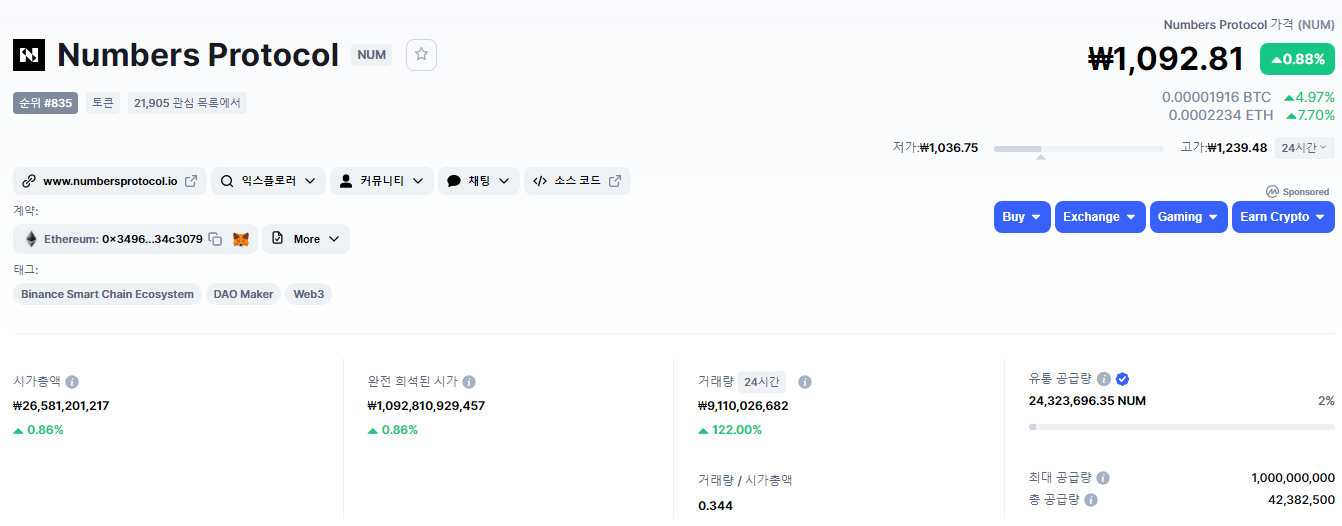Add Numbers Protocol to watchlist star
1342x526 pixels.
point(421,55)
